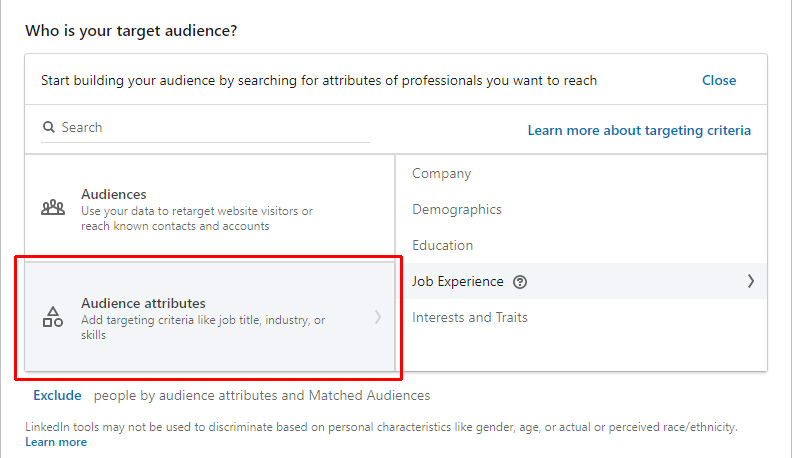Image resolution: width=792 pixels, height=458 pixels.
Task: Choose the Education category
Action: pos(442,245)
